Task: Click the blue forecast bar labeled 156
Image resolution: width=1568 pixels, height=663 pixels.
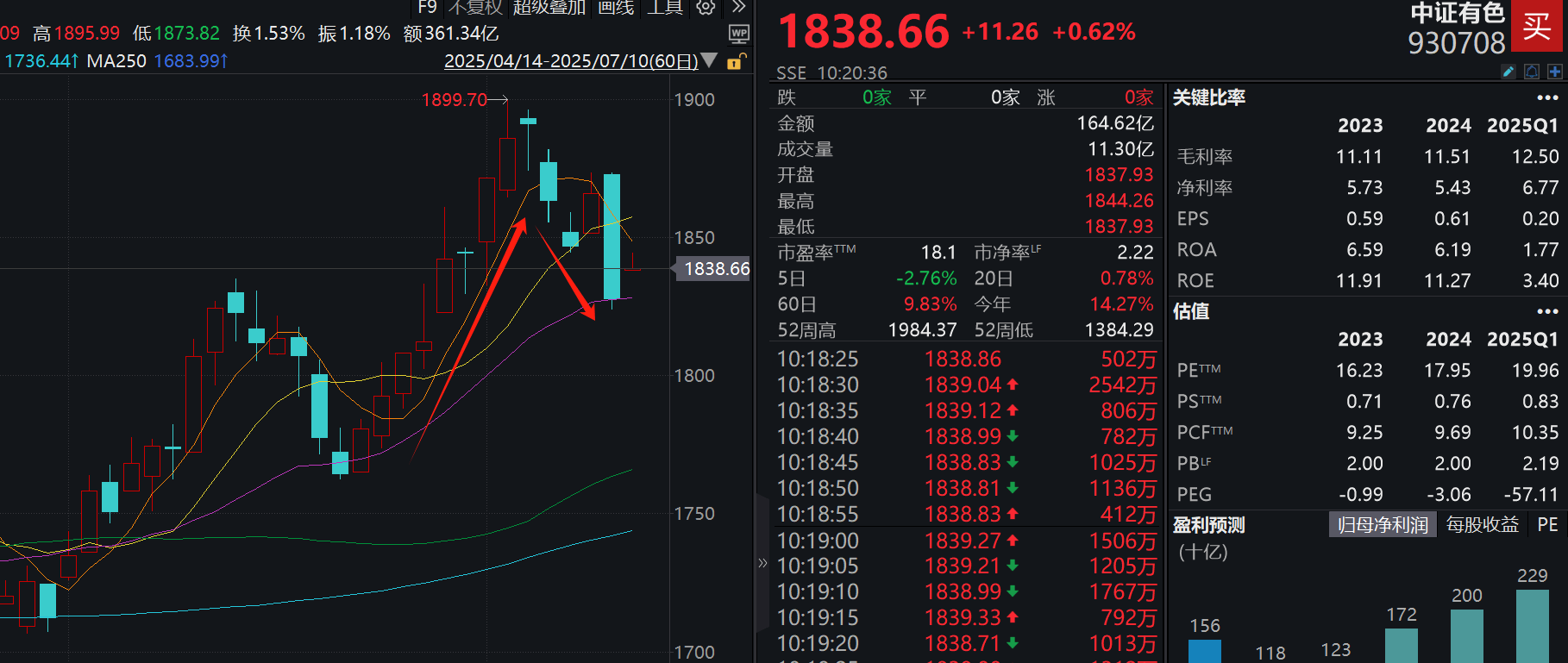Action: tap(1205, 651)
